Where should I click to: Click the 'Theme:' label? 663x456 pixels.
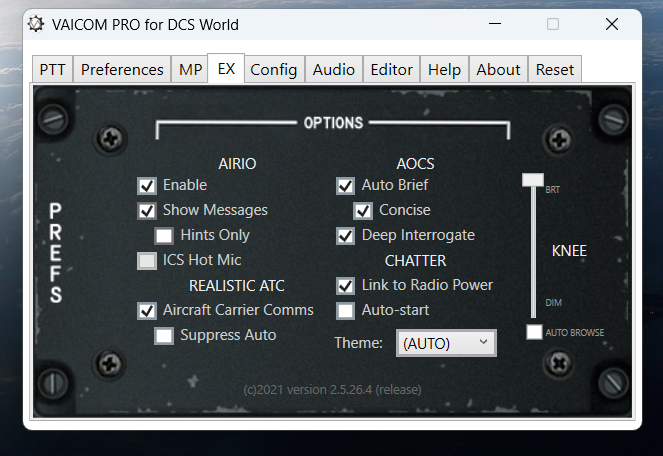point(358,343)
